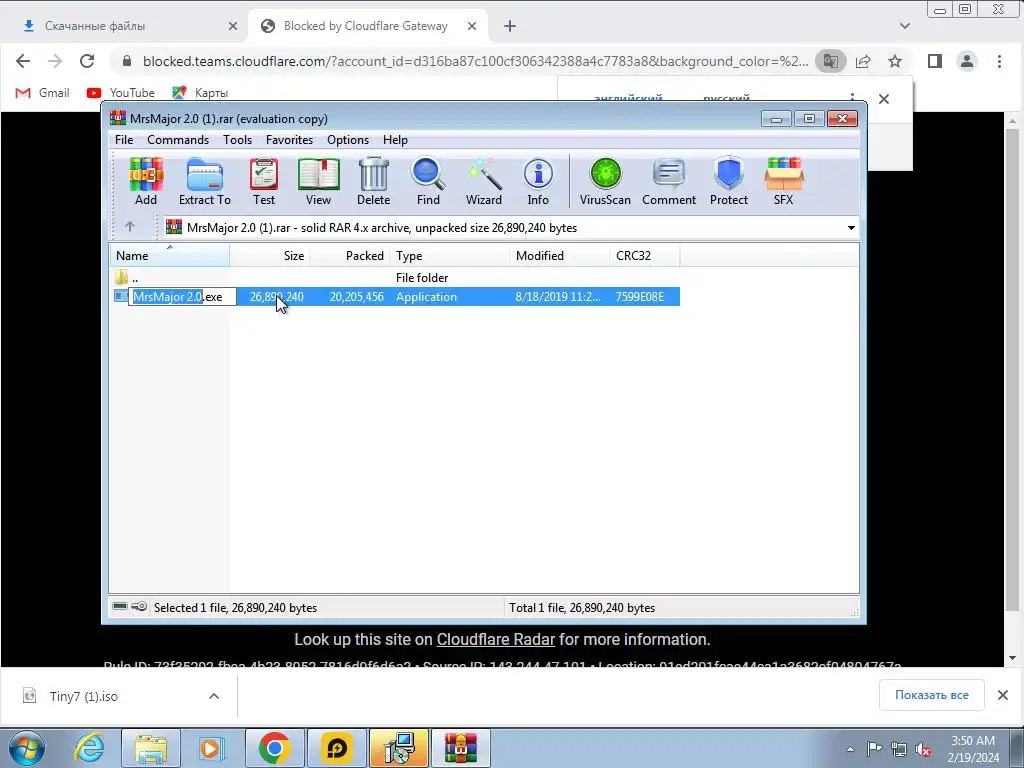The height and width of the screenshot is (768, 1024).
Task: Click the WinRAR taskbar icon
Action: pos(460,748)
